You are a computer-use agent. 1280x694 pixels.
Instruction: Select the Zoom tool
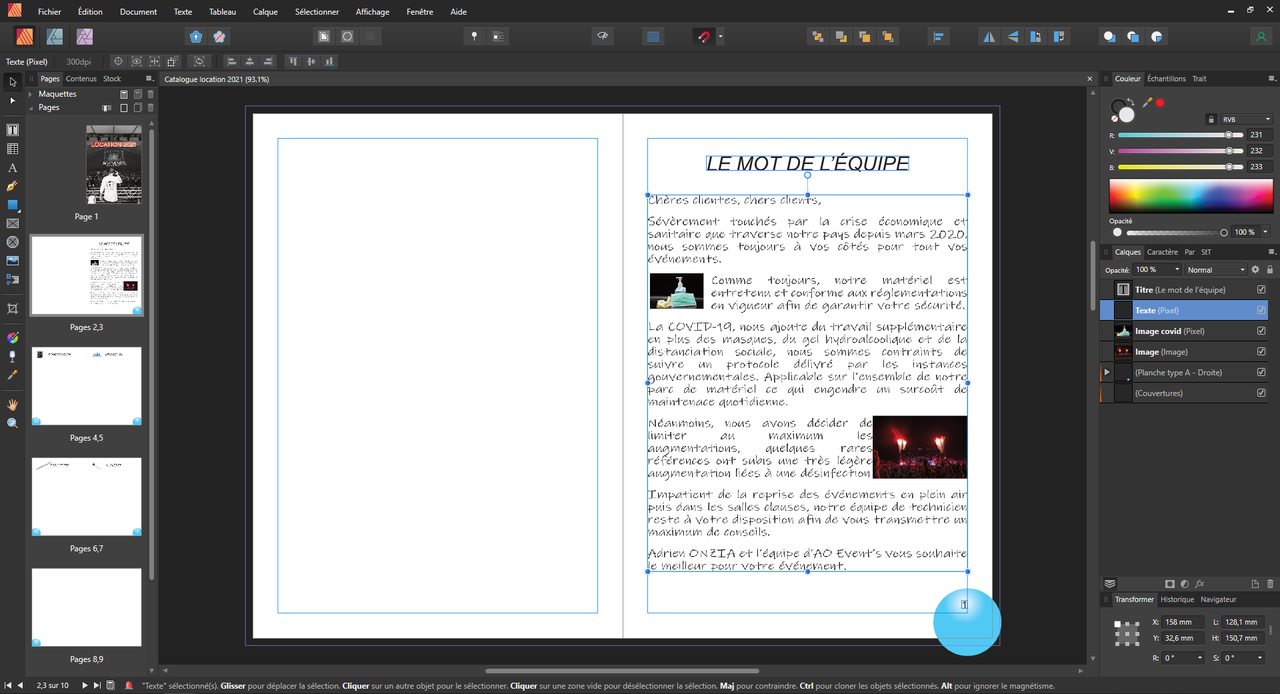point(12,423)
